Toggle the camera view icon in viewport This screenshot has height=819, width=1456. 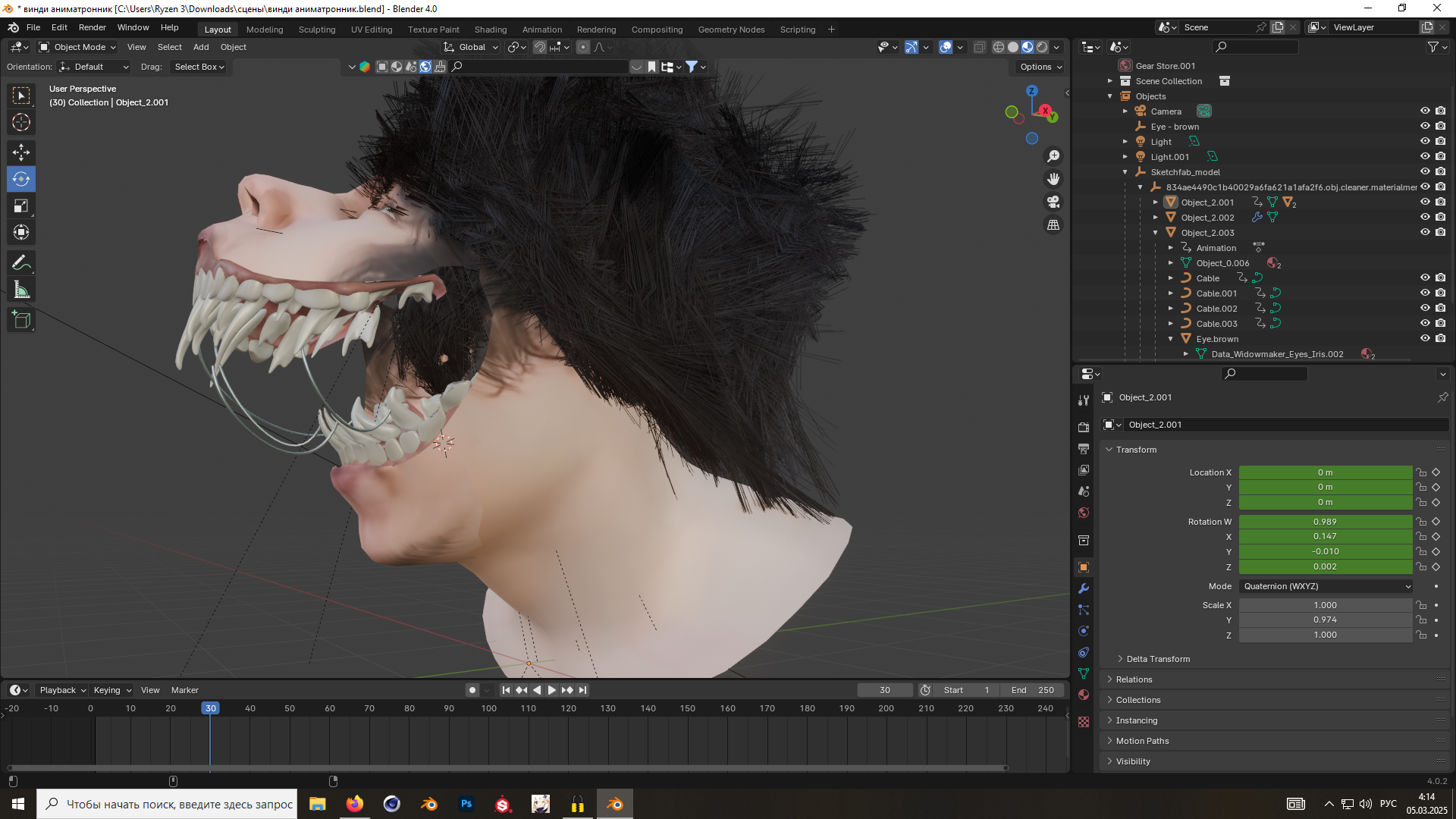[x=1053, y=202]
